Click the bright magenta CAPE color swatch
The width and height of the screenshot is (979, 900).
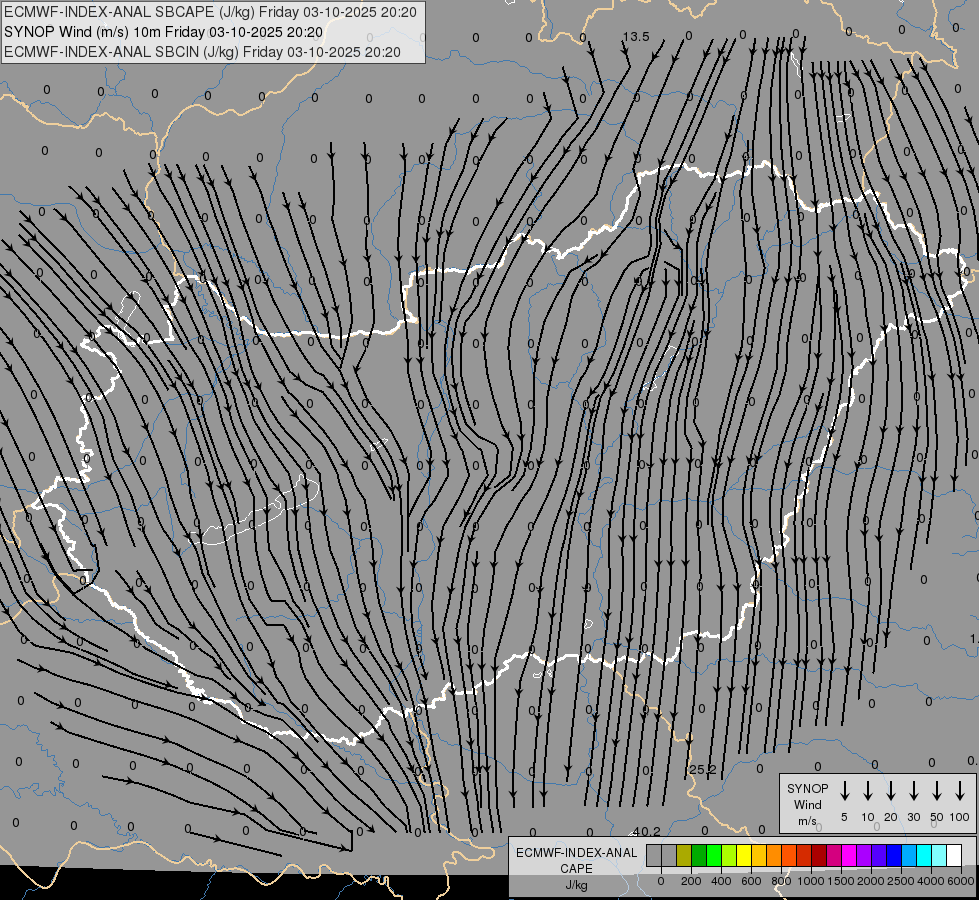tap(849, 855)
